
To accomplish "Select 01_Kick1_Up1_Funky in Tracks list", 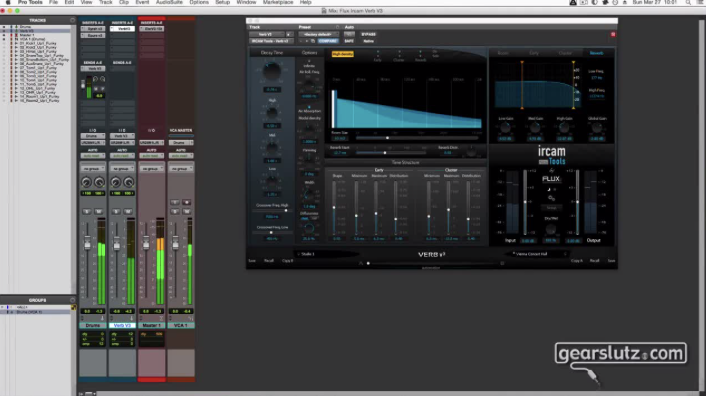I will coord(38,44).
